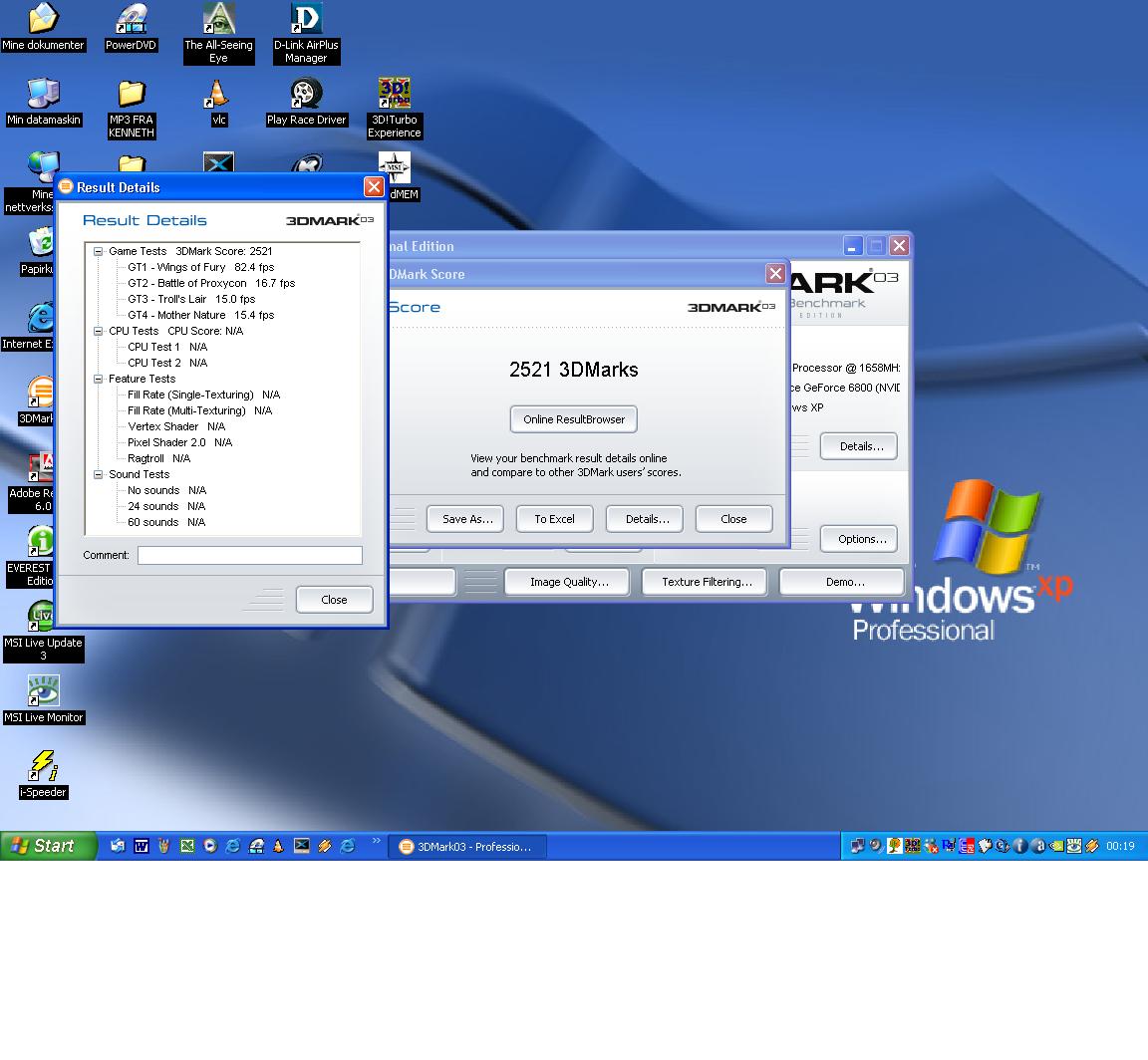Click Demo... button
The width and height of the screenshot is (1148, 1060).
click(842, 582)
